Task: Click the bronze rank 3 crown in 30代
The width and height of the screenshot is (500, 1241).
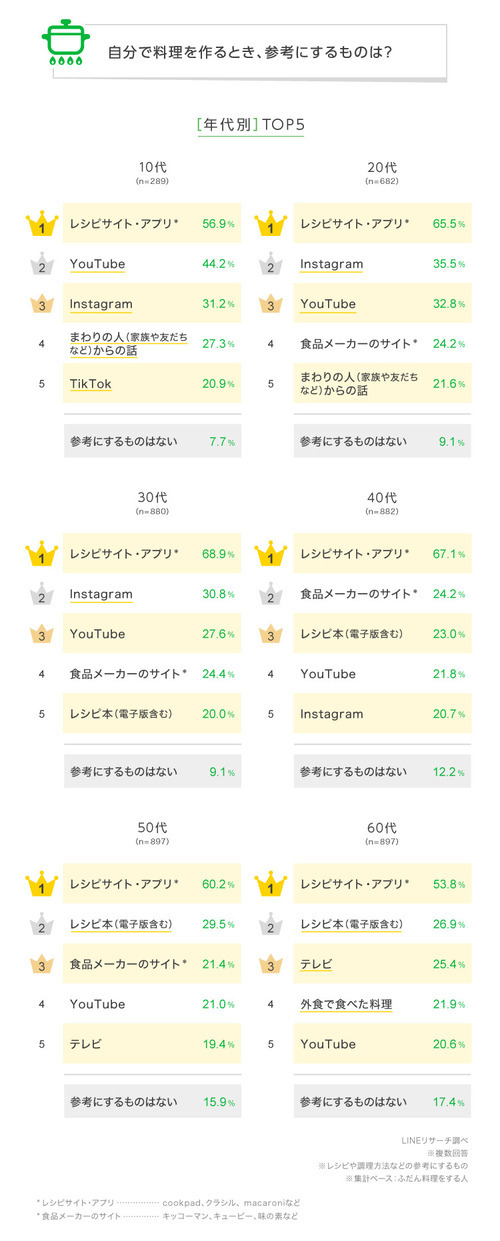Action: [x=41, y=634]
